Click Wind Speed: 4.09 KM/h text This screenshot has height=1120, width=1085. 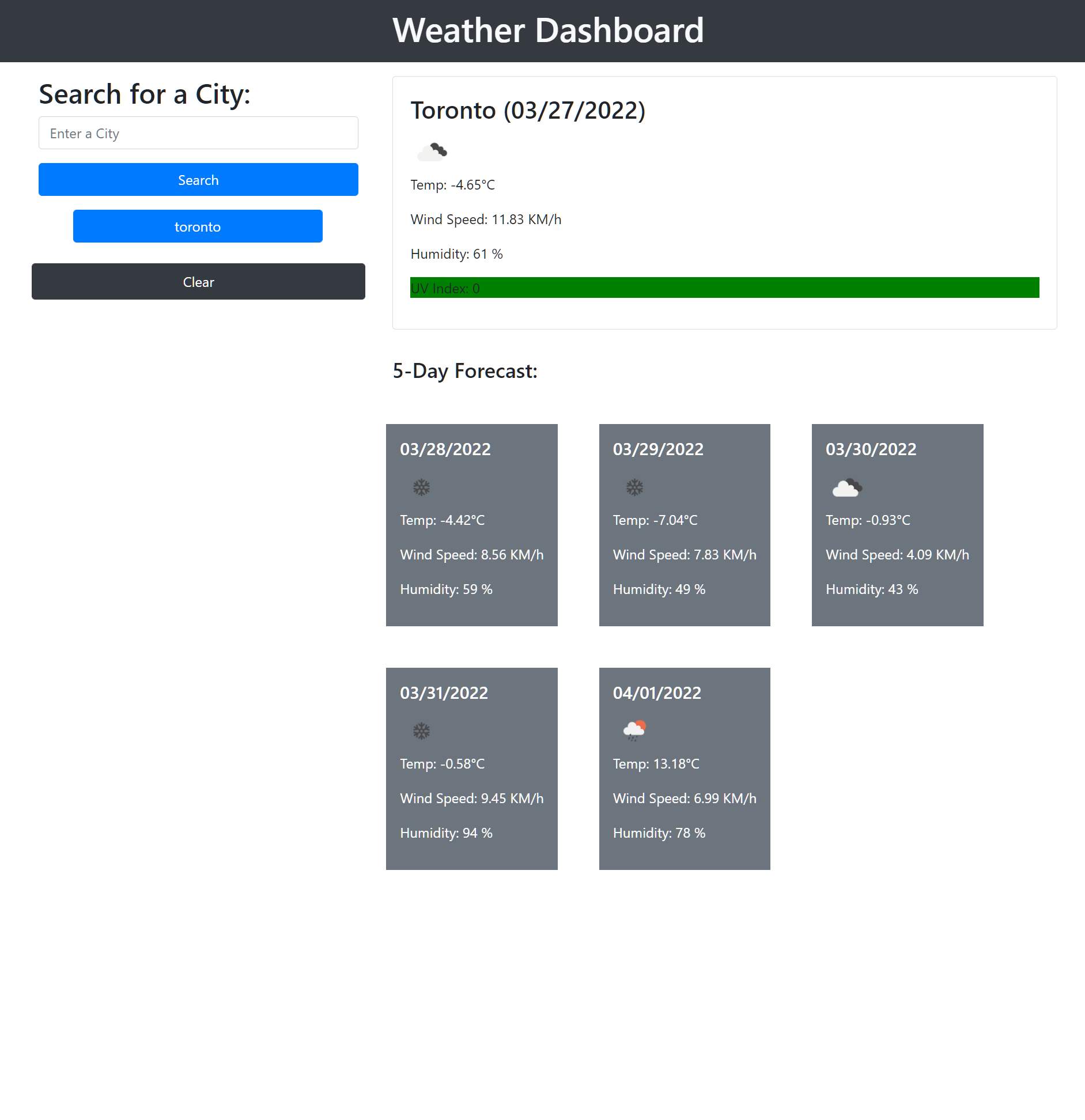pyautogui.click(x=897, y=555)
